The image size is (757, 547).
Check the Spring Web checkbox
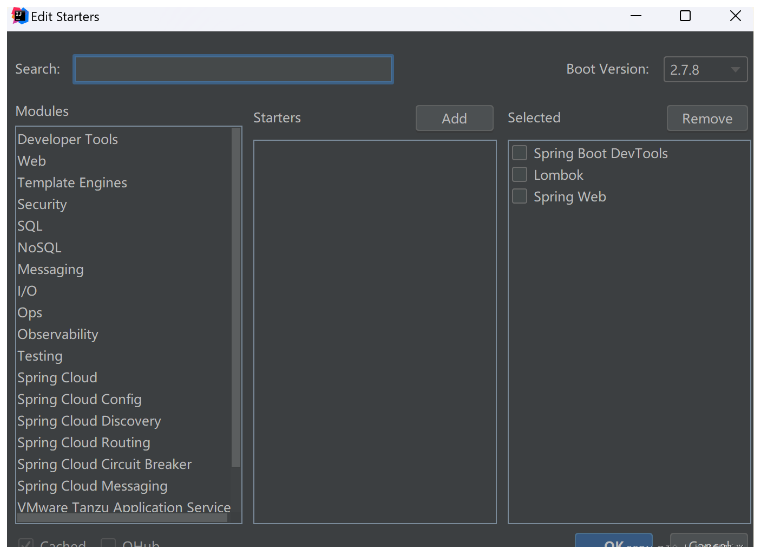(x=519, y=196)
